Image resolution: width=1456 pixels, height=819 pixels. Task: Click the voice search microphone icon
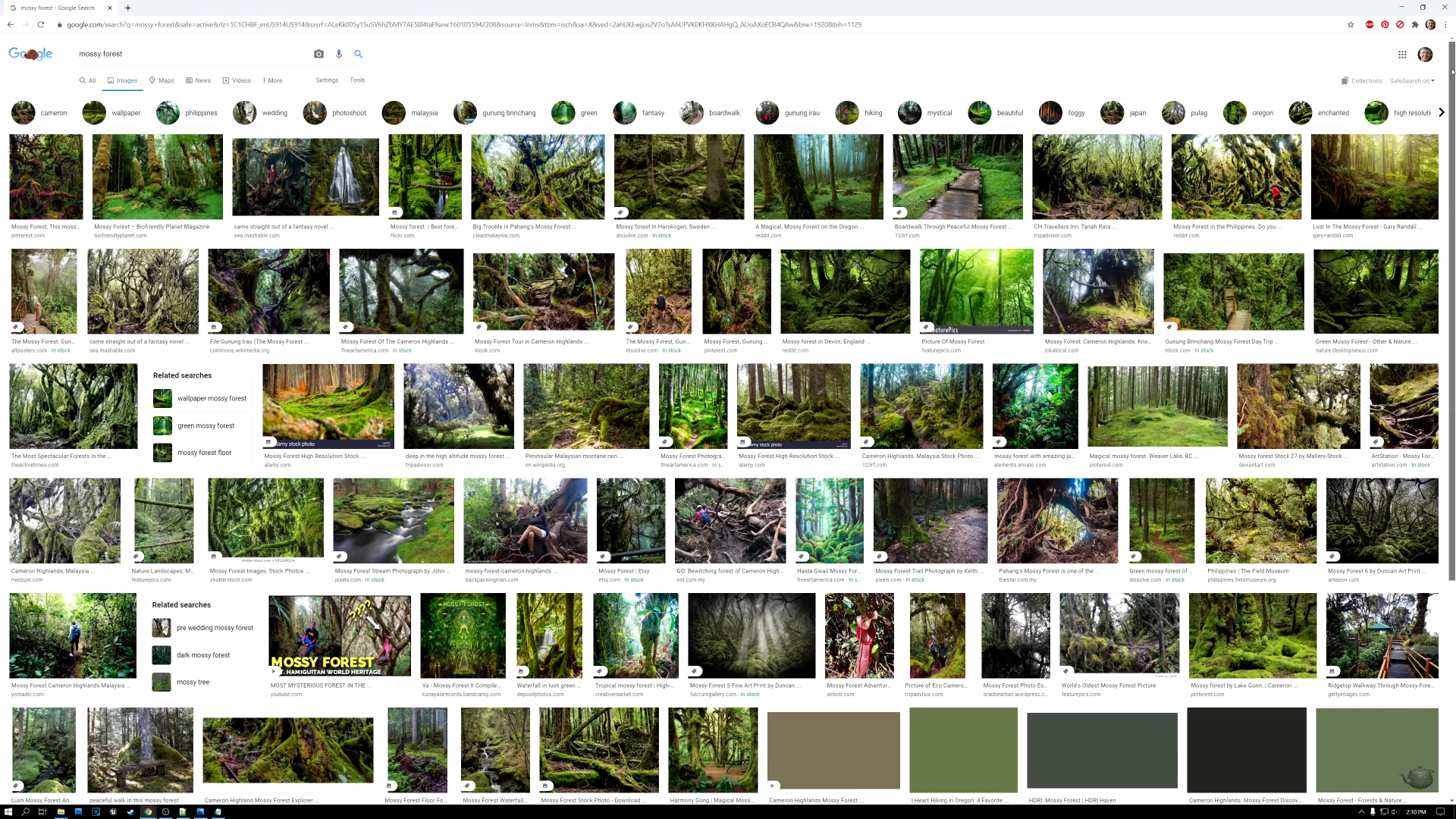pos(339,54)
